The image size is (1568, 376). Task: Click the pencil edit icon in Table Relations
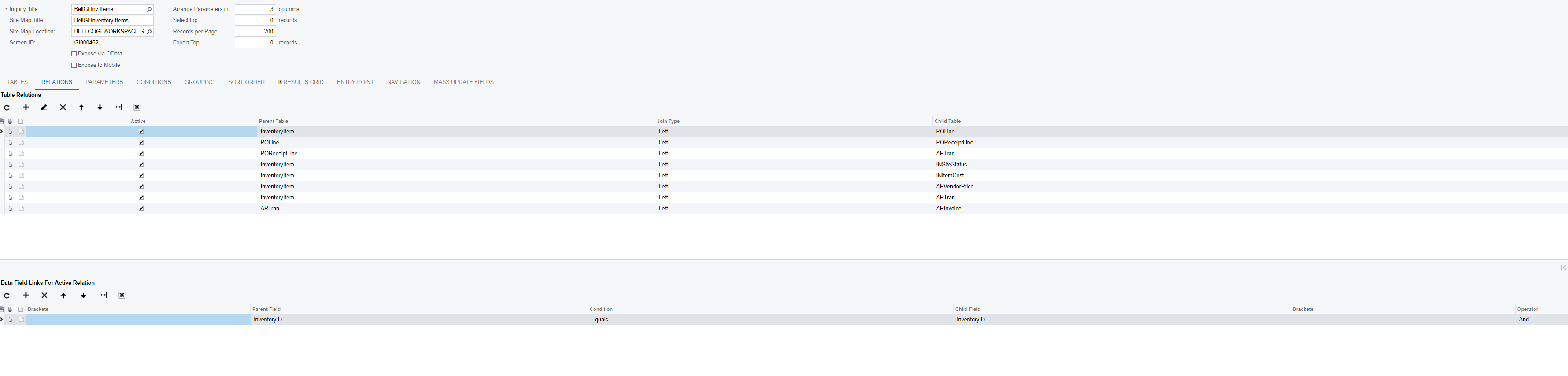click(44, 108)
